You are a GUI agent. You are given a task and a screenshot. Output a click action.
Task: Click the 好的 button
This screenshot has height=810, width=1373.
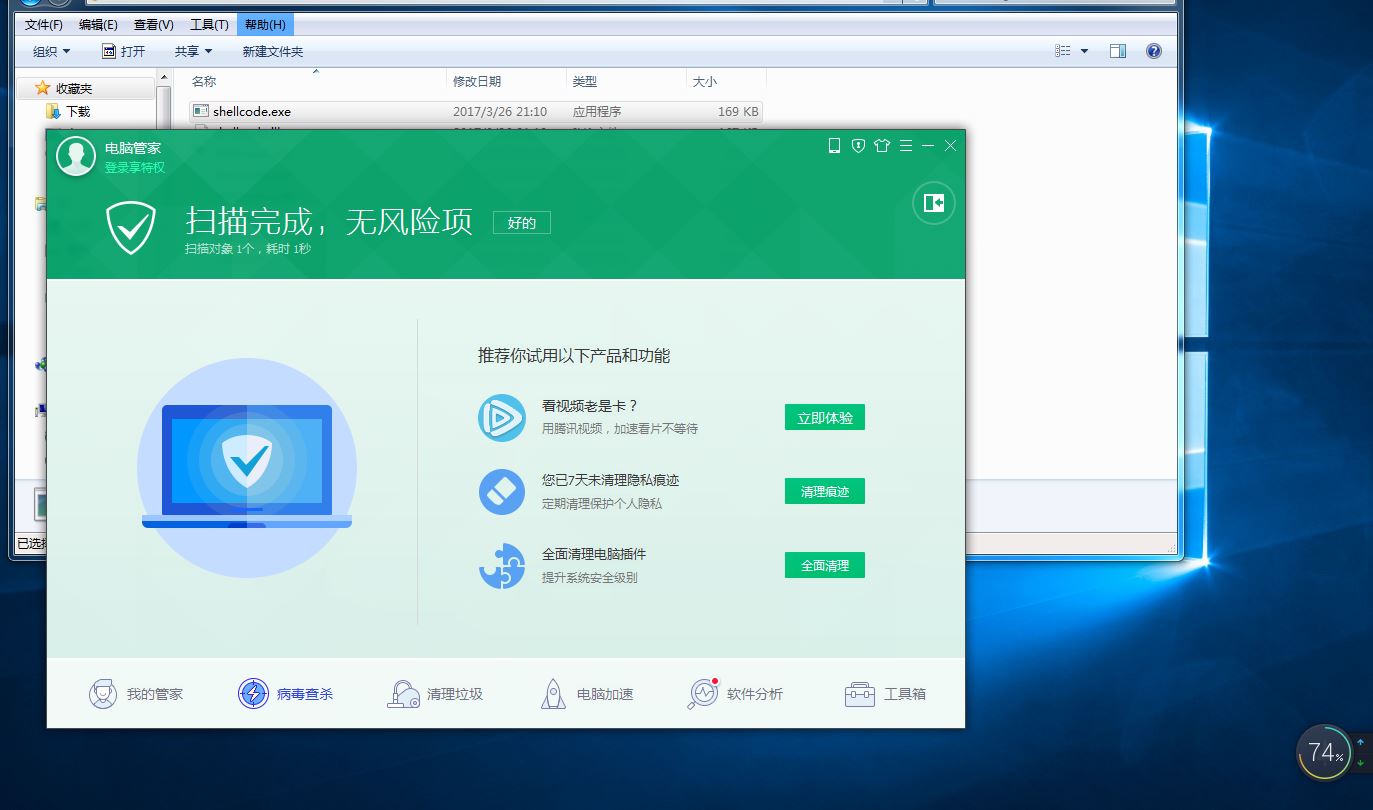522,223
